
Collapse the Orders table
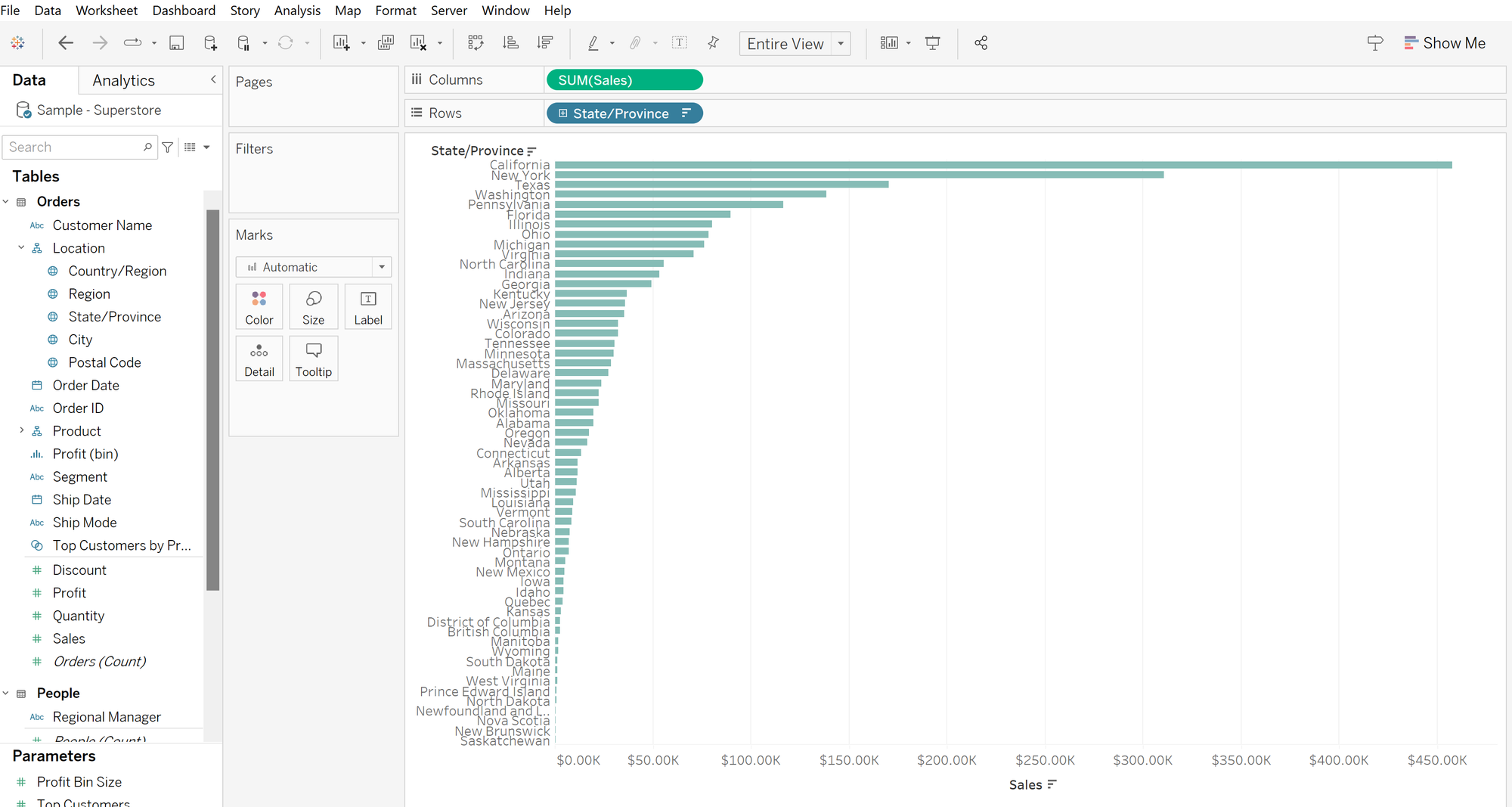pyautogui.click(x=6, y=201)
